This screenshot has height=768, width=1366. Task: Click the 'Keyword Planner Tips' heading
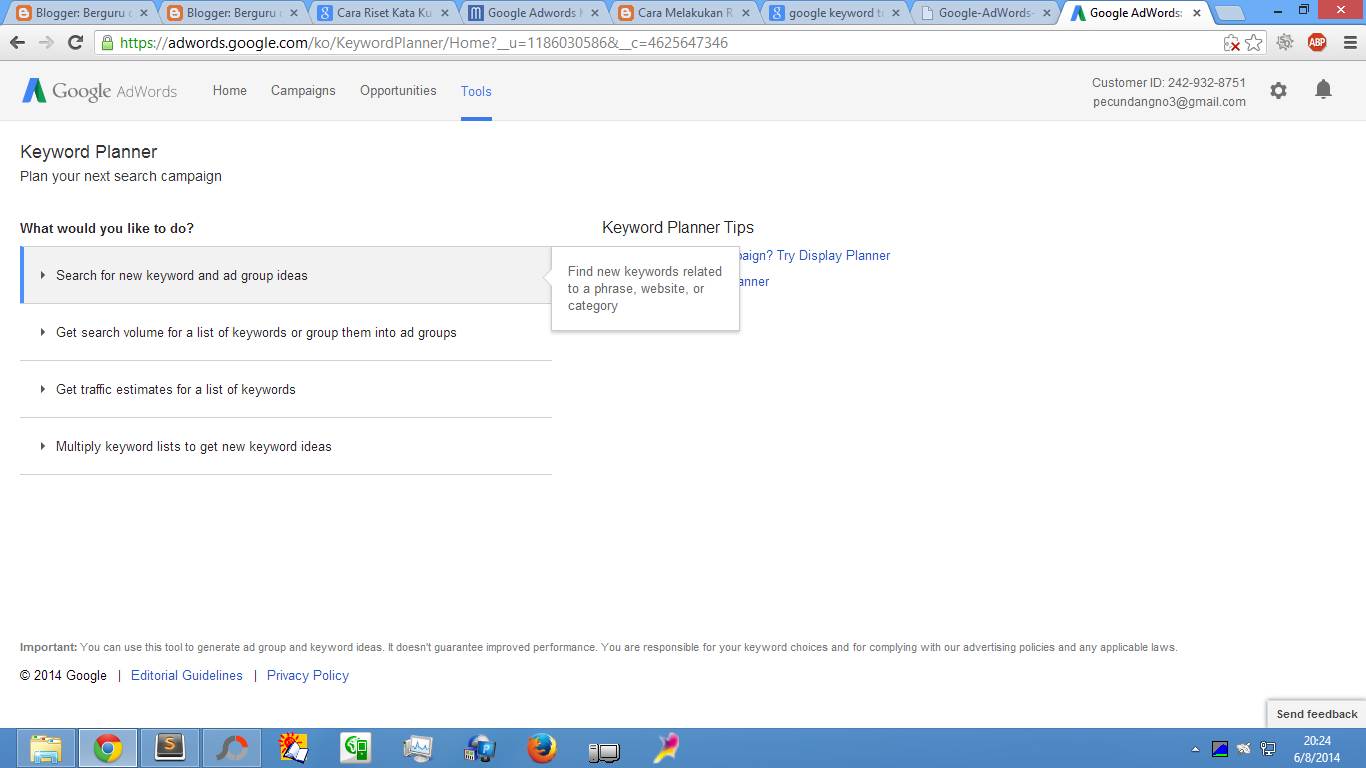click(678, 227)
